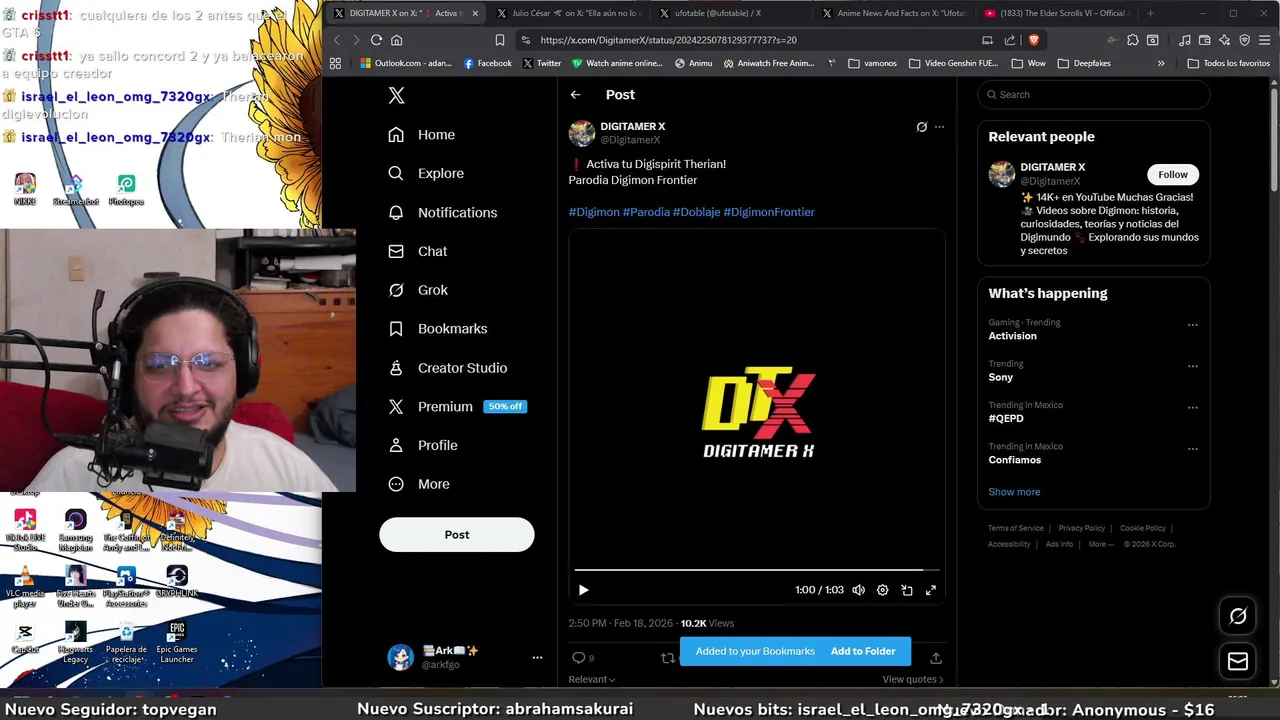This screenshot has height=720, width=1280.
Task: Click the big Post button
Action: click(x=457, y=534)
